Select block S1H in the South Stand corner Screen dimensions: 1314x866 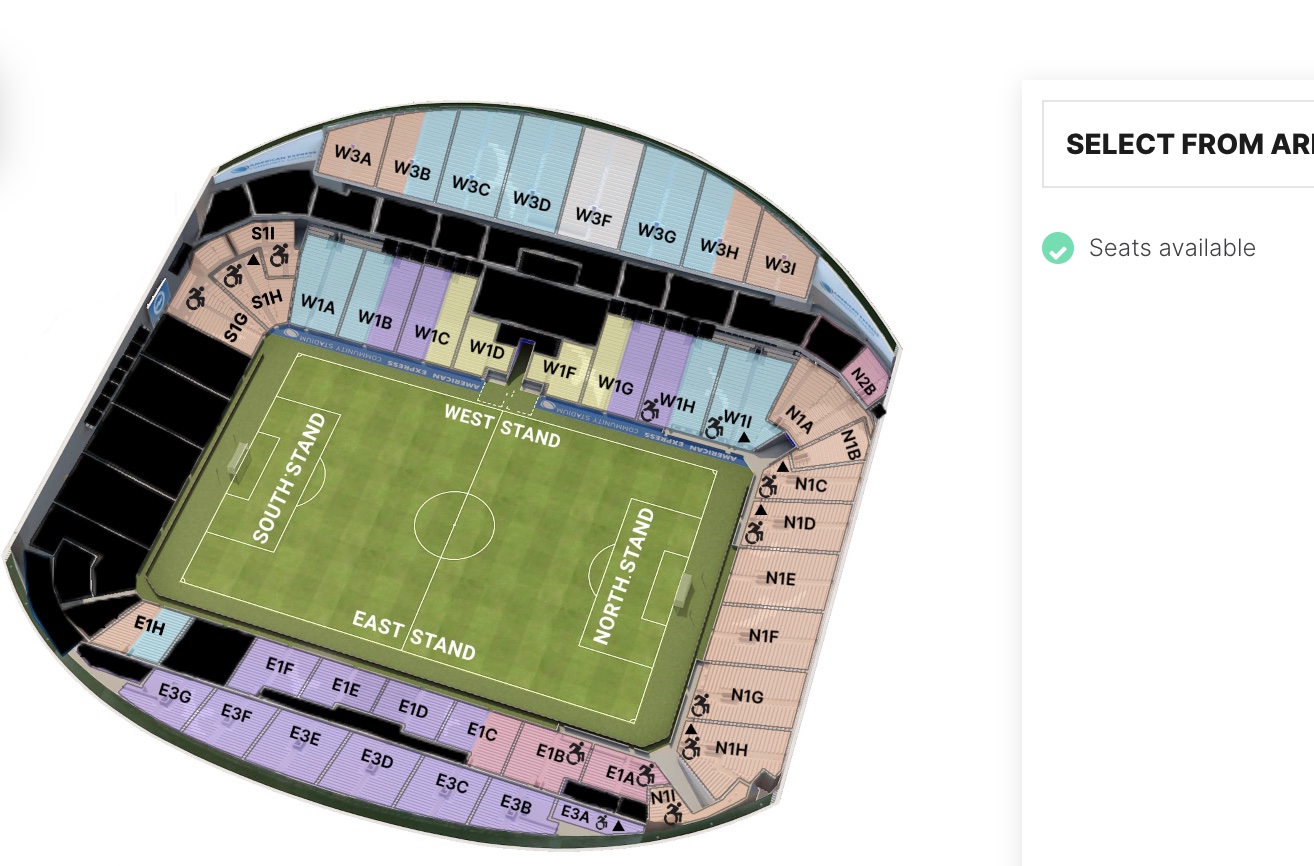tap(266, 298)
